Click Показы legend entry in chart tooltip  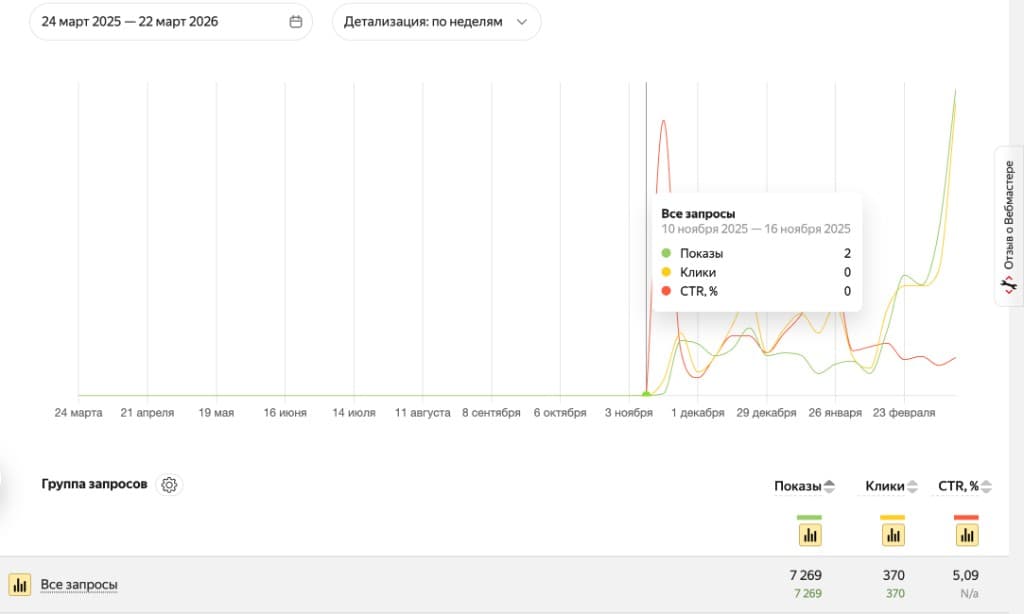tap(701, 253)
